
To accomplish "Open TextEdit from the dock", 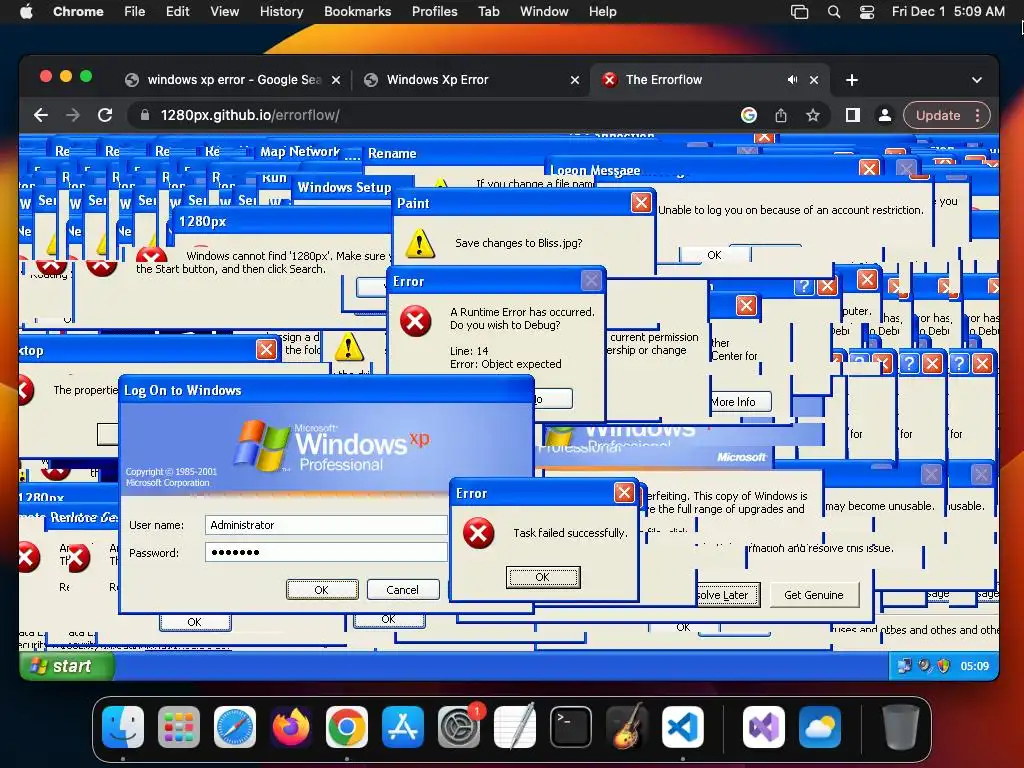I will click(515, 727).
